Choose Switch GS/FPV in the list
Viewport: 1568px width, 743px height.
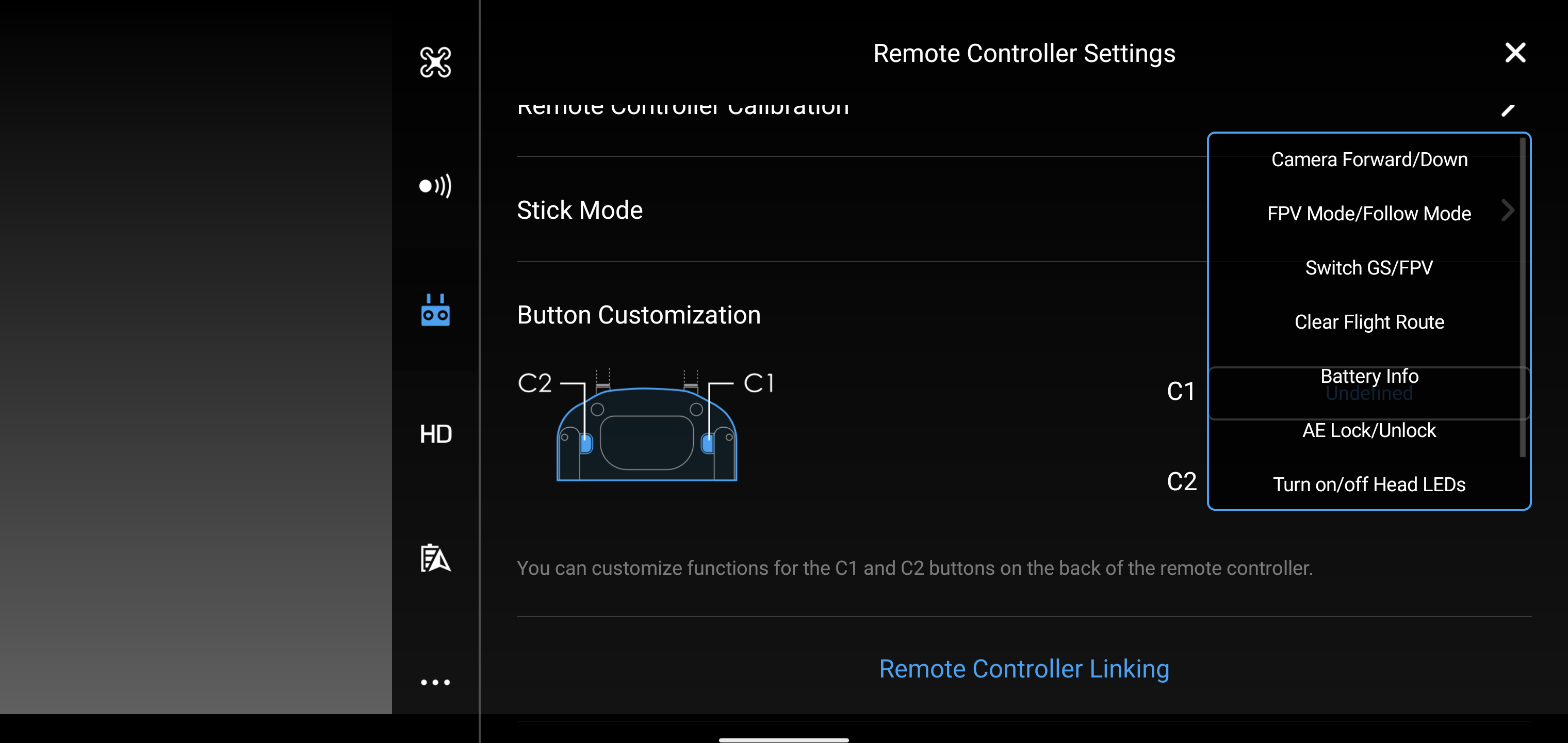[x=1369, y=268]
